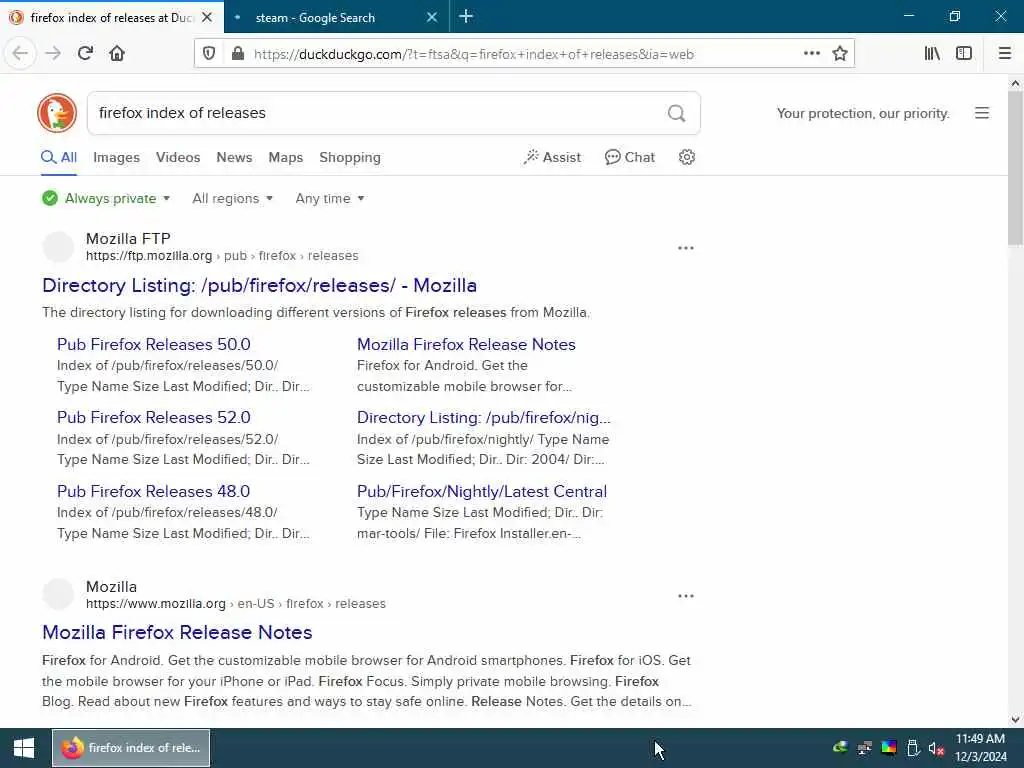The height and width of the screenshot is (768, 1024).
Task: Close the DuckDuckGo search tab
Action: pyautogui.click(x=207, y=18)
